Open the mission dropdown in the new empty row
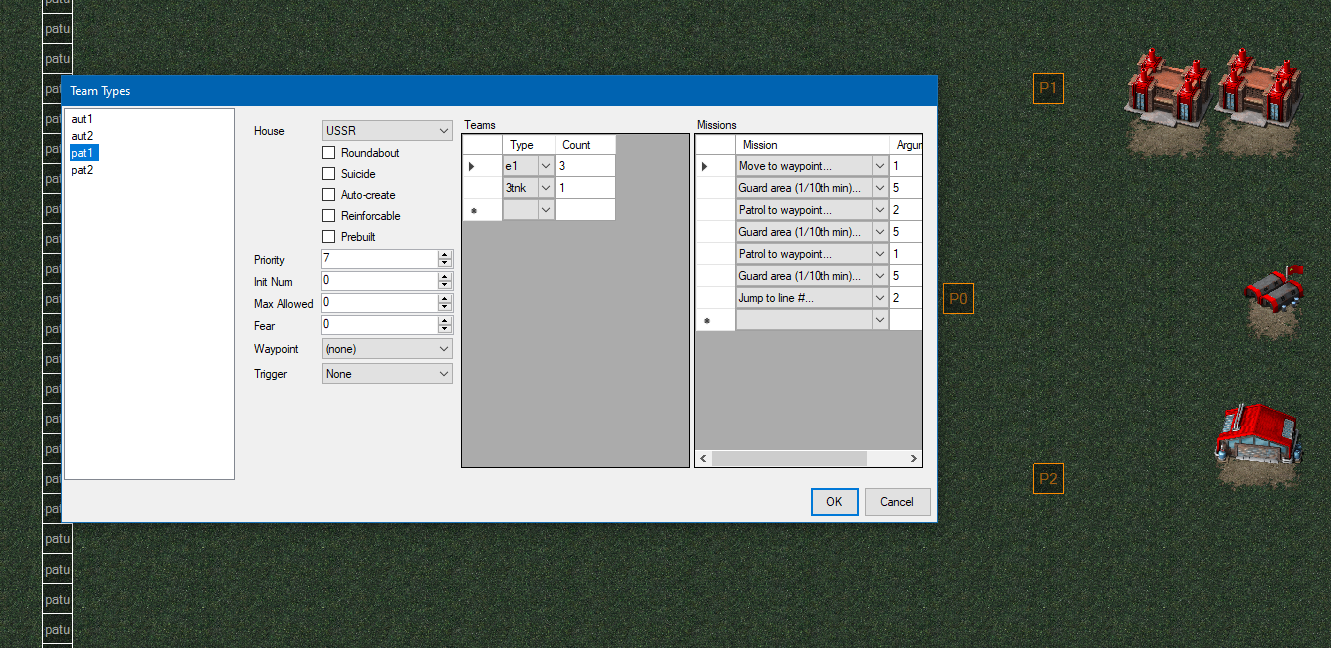The image size is (1331, 648). tap(880, 320)
